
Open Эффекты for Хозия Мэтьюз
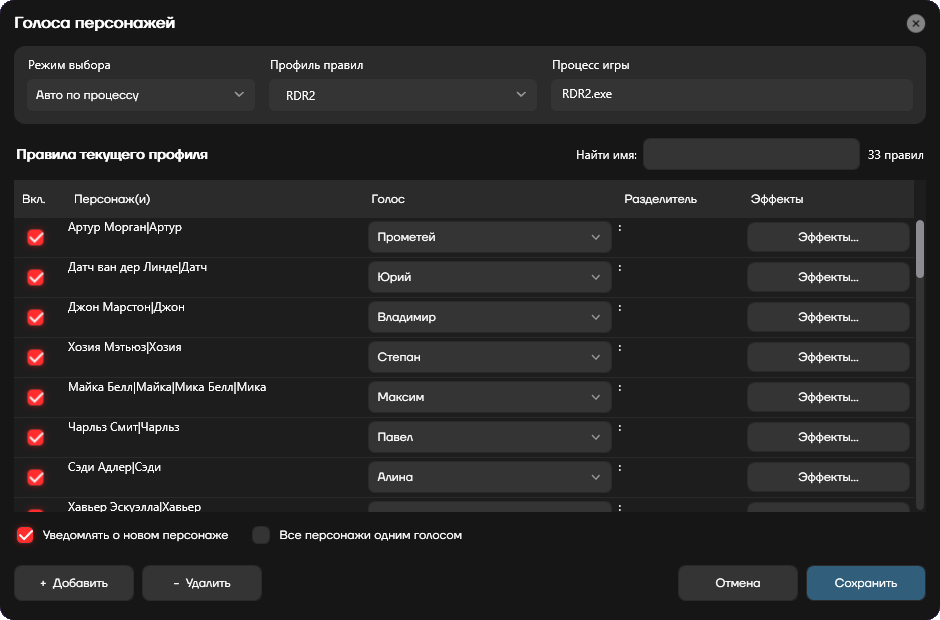click(x=828, y=357)
